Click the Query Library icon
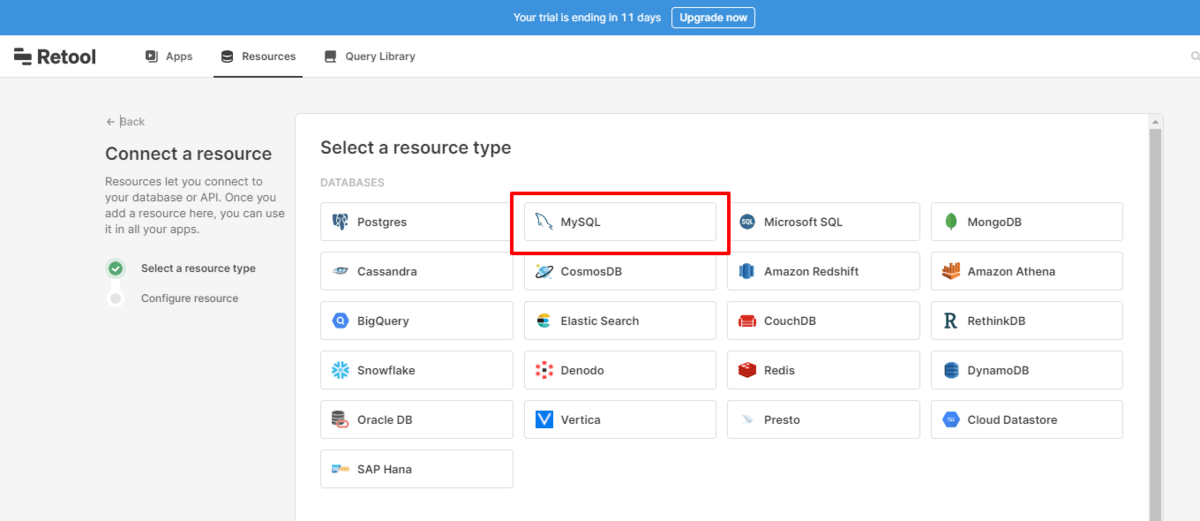Viewport: 1200px width, 521px height. [331, 56]
